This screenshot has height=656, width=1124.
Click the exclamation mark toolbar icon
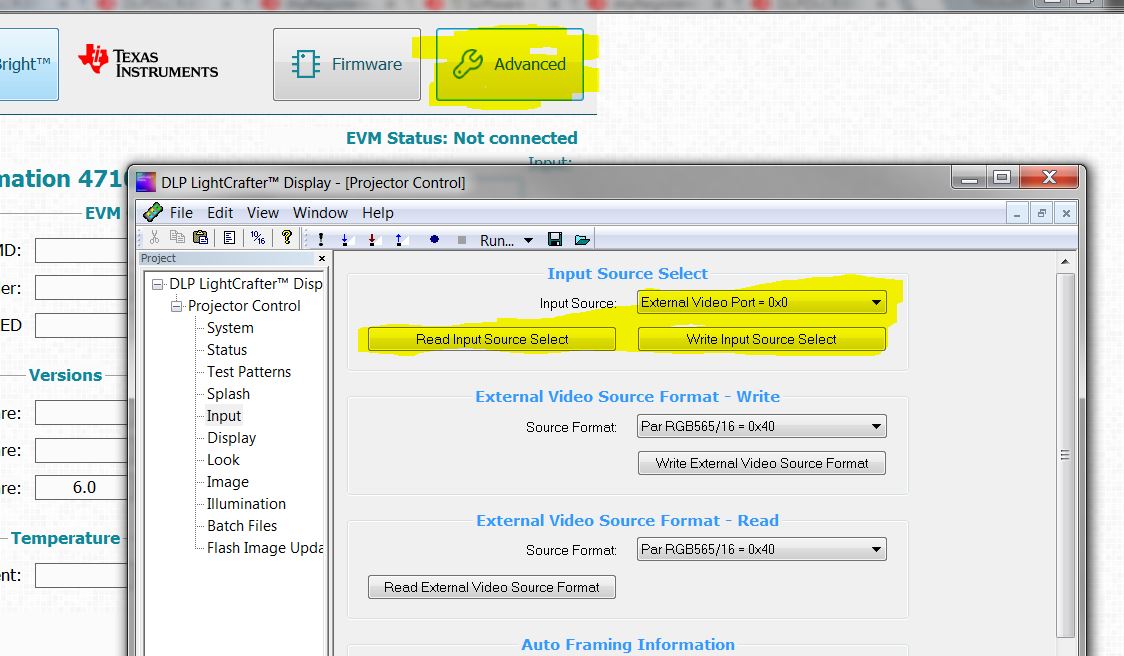point(320,239)
